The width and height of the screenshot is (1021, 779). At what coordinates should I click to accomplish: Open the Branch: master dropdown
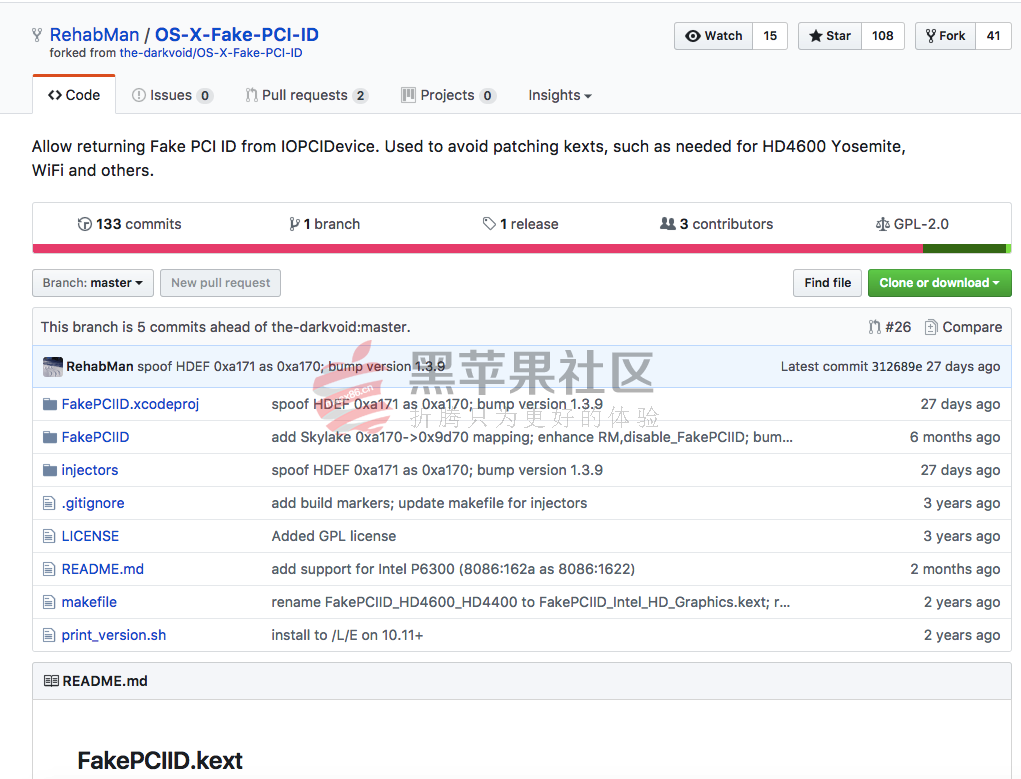(93, 283)
